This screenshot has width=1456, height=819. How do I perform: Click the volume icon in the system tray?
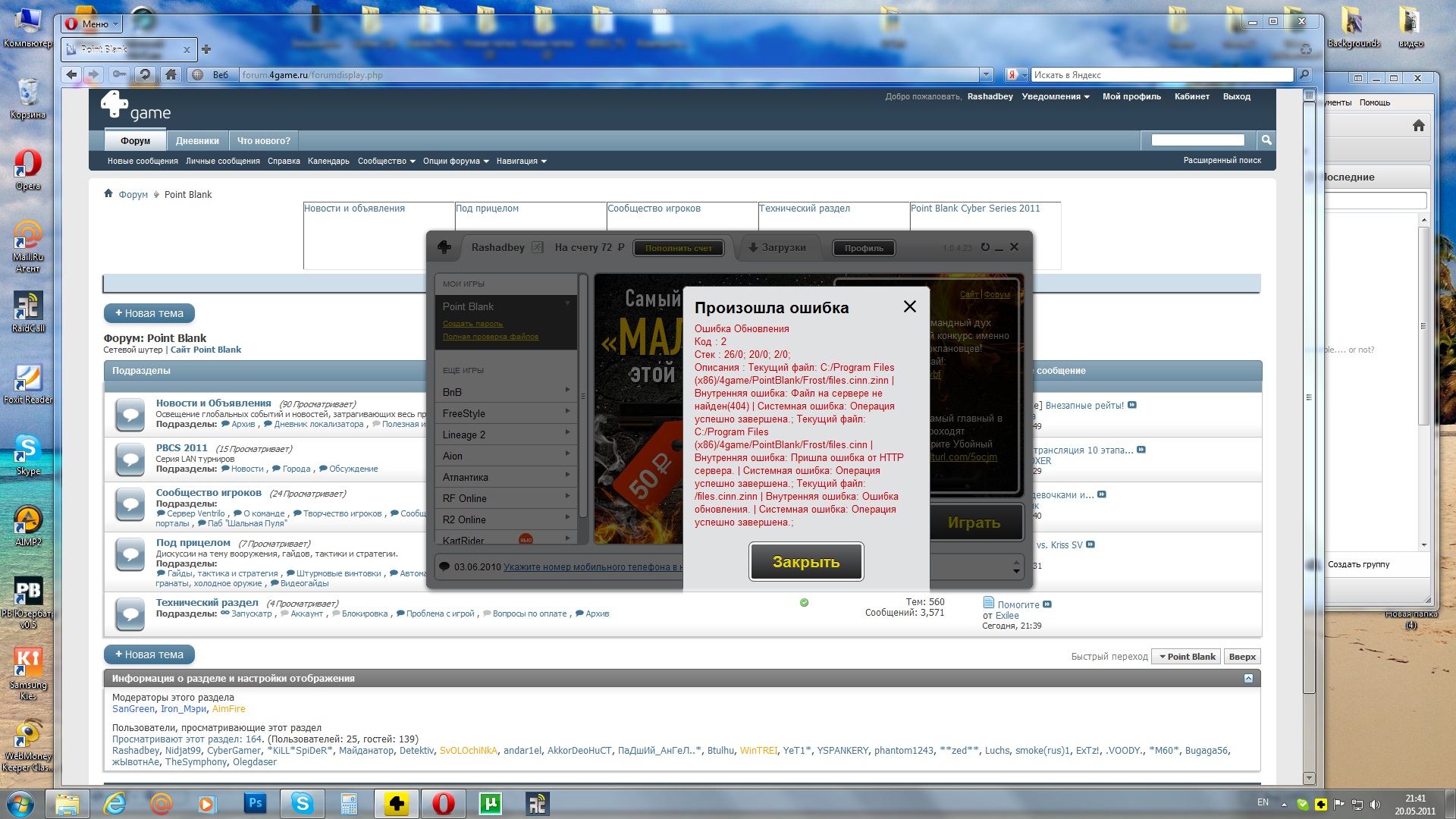point(1375,804)
